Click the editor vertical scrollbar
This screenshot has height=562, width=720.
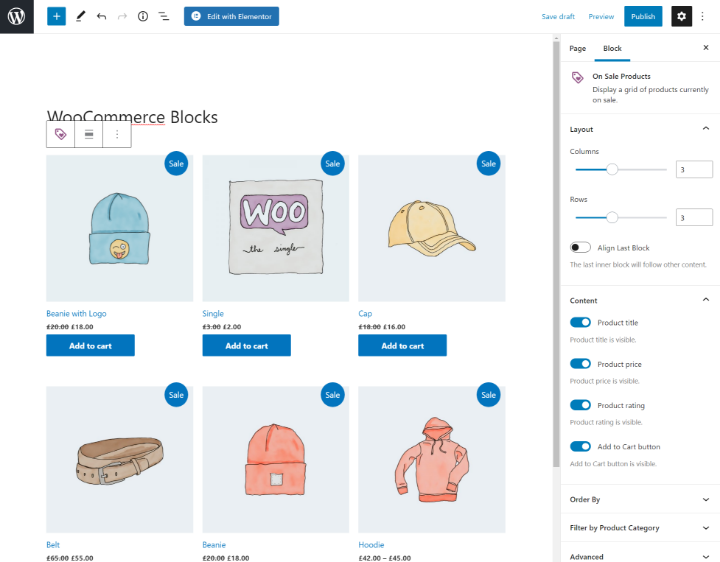coord(556,252)
